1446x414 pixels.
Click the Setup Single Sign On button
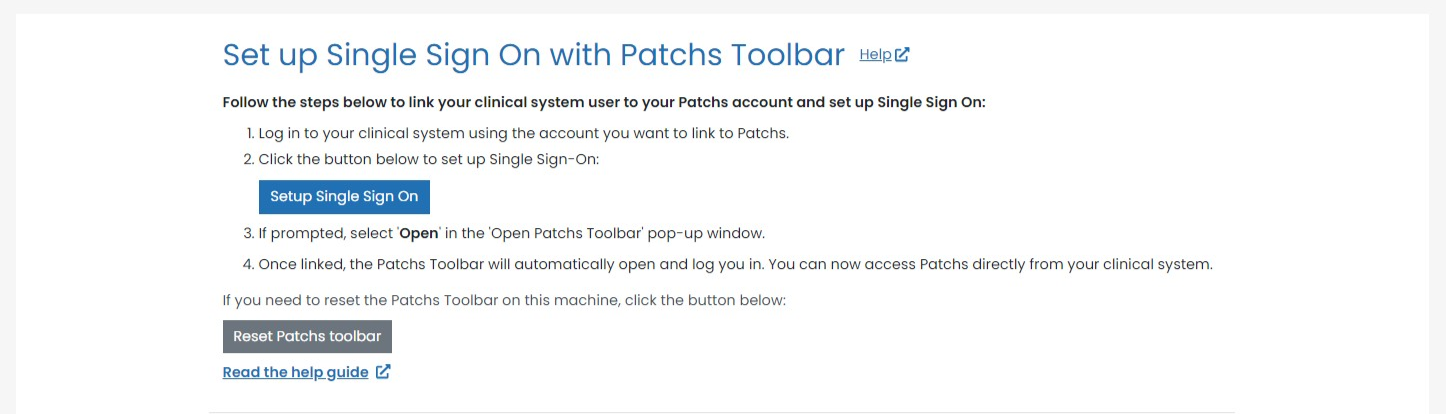coord(344,197)
